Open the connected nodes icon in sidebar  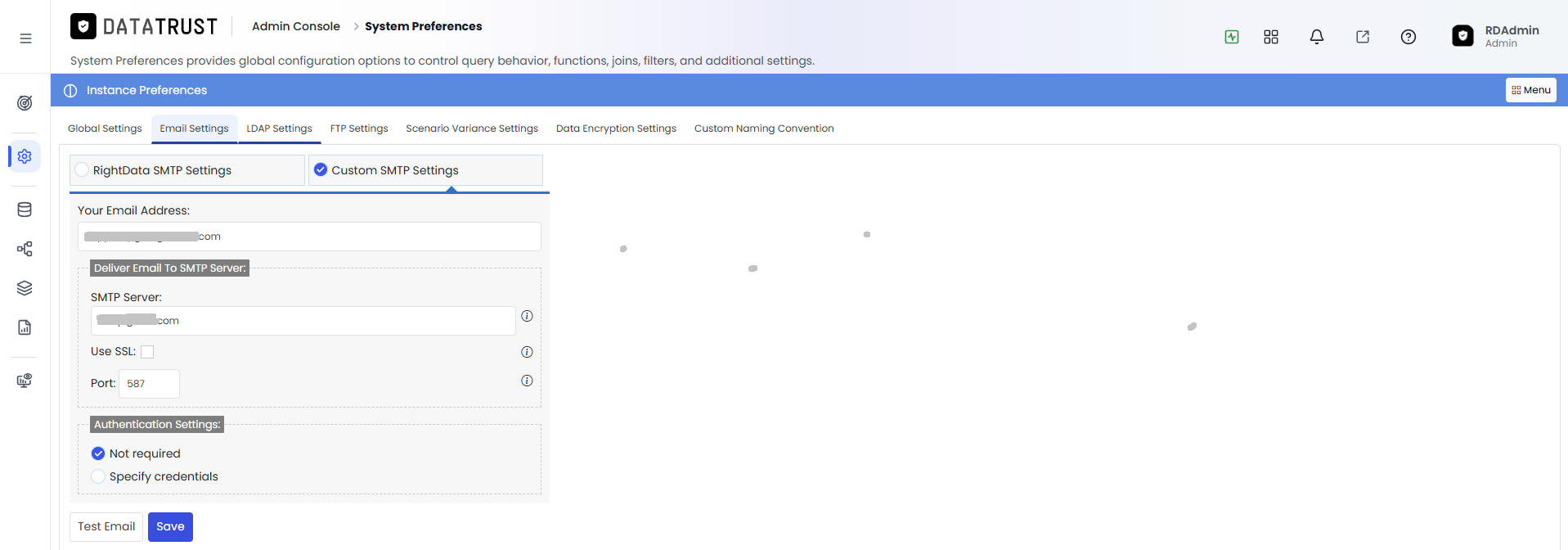pos(25,249)
